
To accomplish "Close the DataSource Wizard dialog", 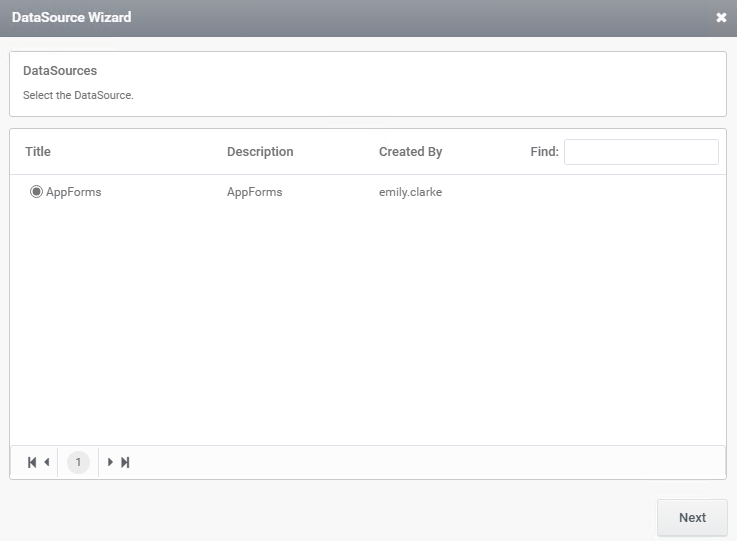I will 721,18.
